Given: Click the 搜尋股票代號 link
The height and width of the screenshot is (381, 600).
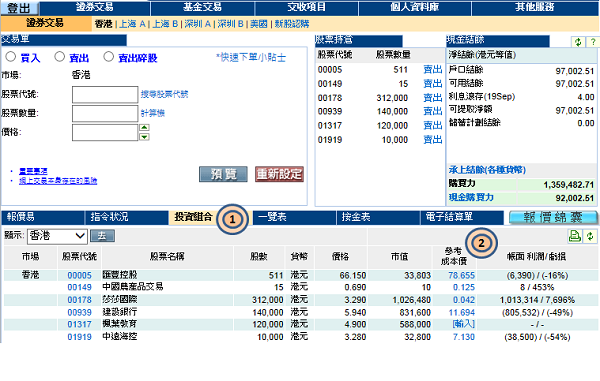Looking at the screenshot, I should pyautogui.click(x=165, y=94).
